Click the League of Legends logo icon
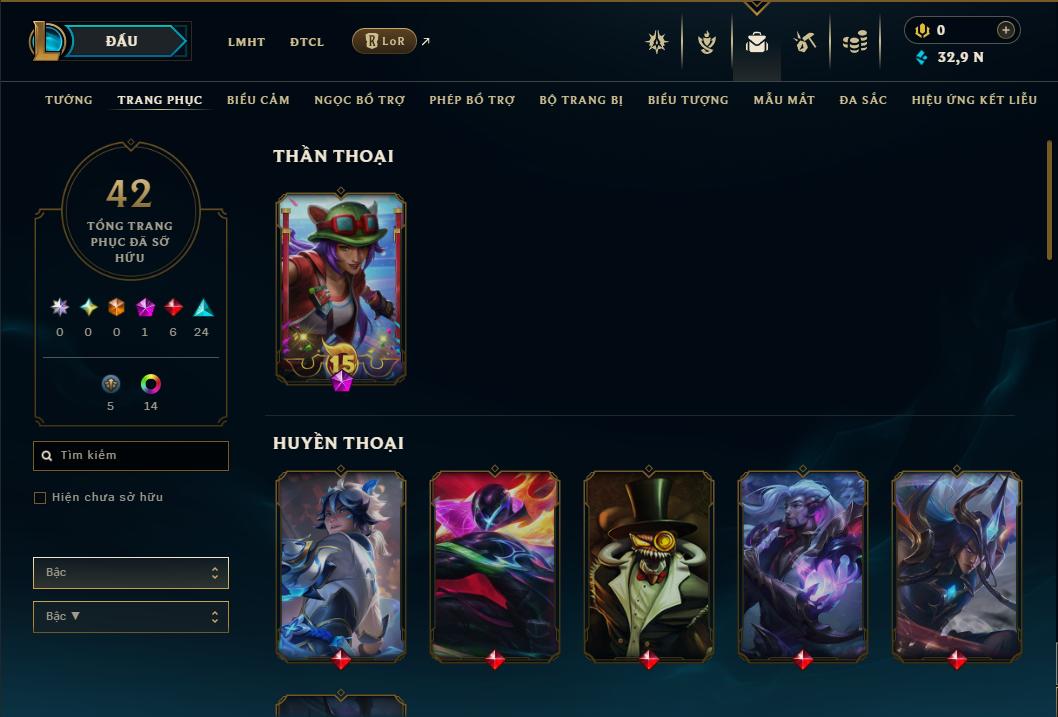 [x=47, y=40]
